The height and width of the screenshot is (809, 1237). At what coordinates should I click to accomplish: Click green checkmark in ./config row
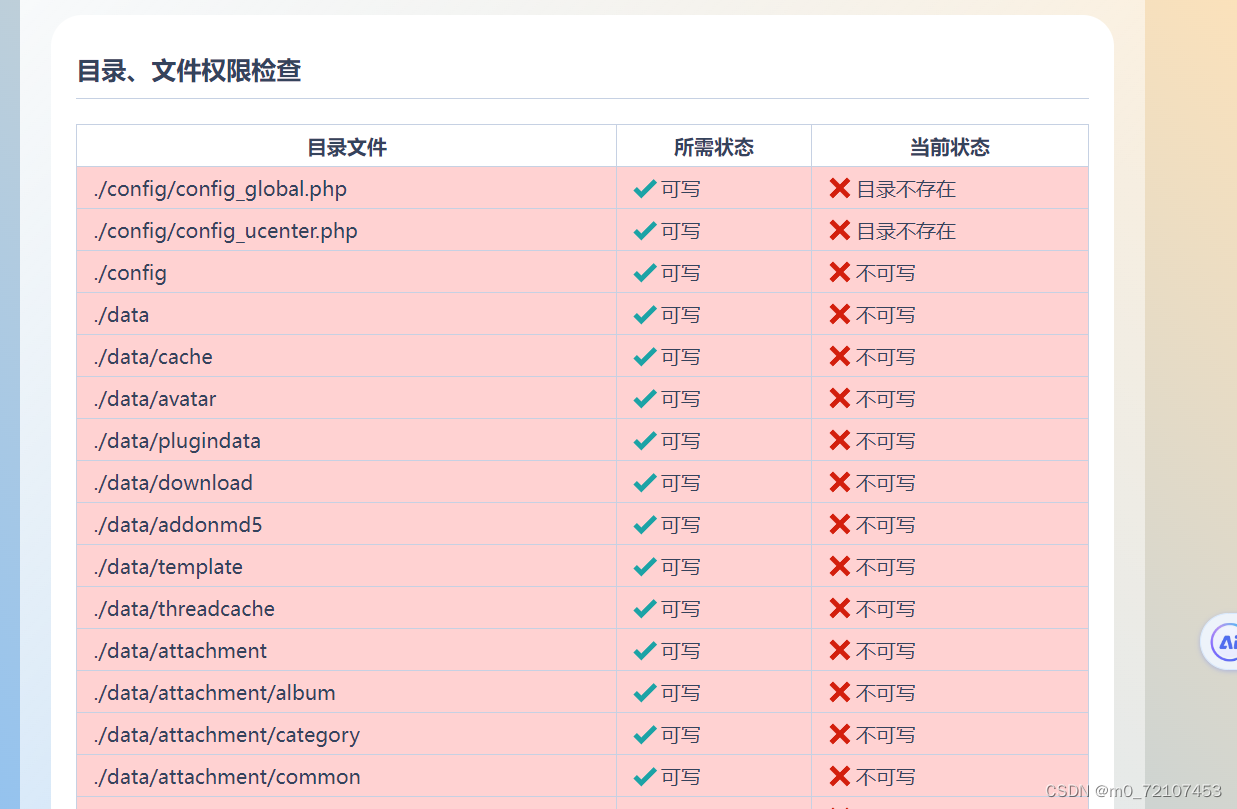click(645, 272)
